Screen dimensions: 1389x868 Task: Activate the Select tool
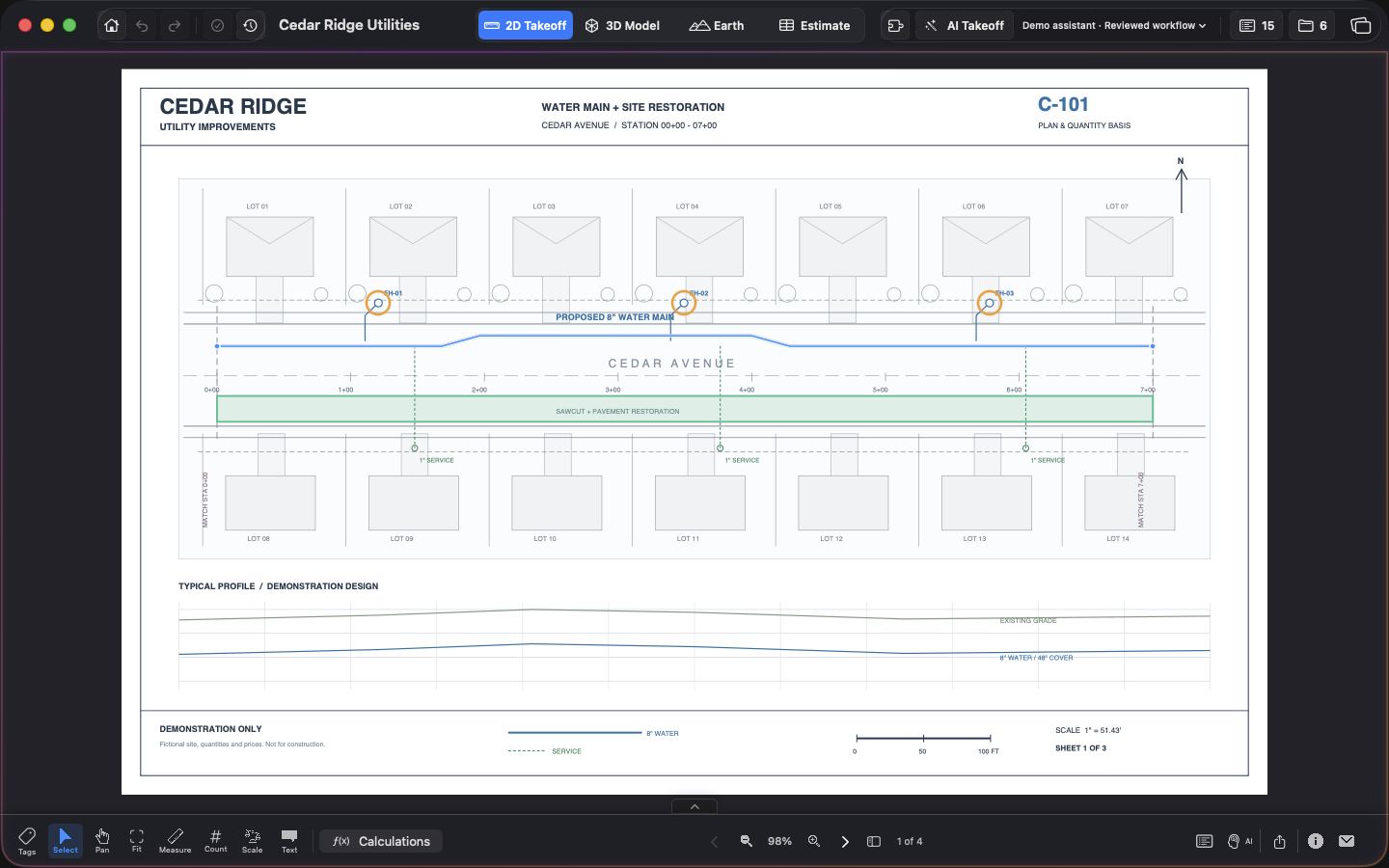[x=66, y=840]
